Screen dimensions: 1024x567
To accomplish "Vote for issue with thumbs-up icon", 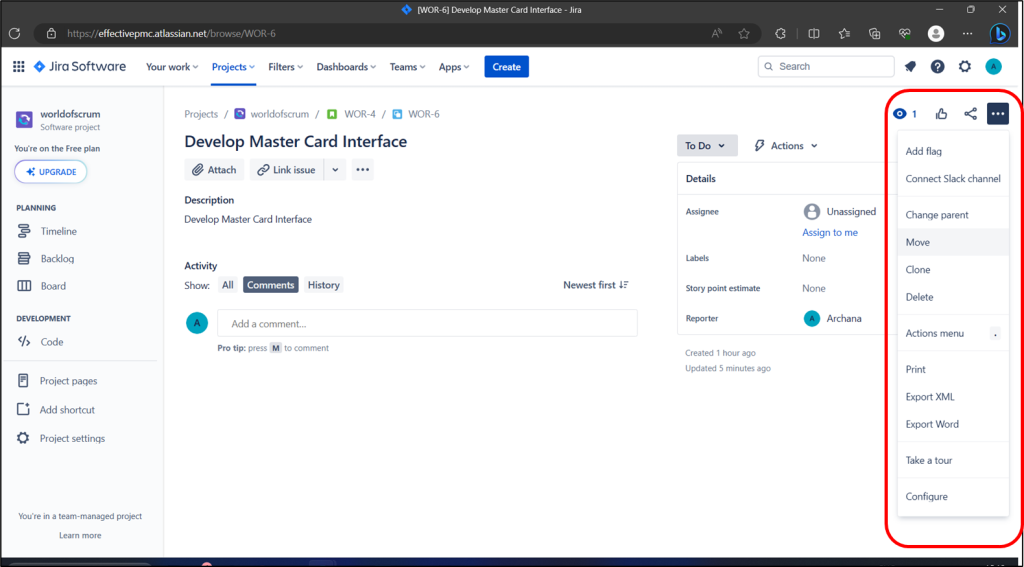I will [x=941, y=114].
